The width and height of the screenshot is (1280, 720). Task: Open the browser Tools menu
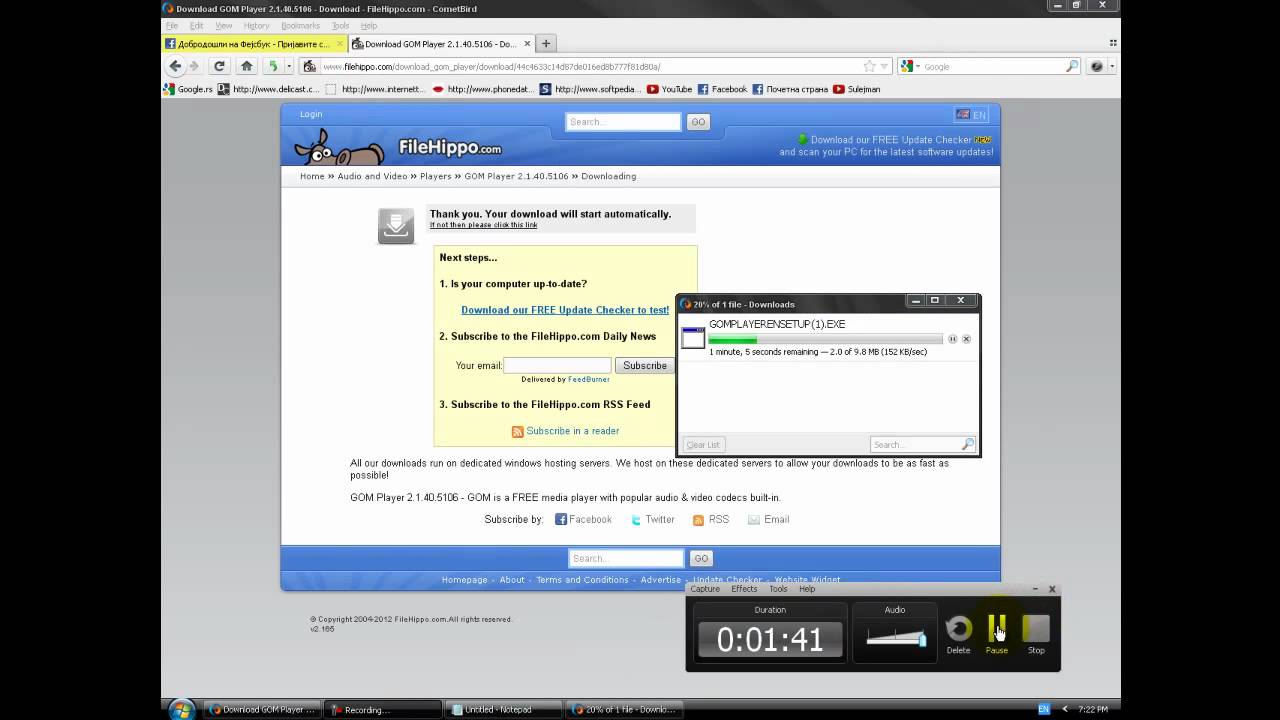pos(340,25)
